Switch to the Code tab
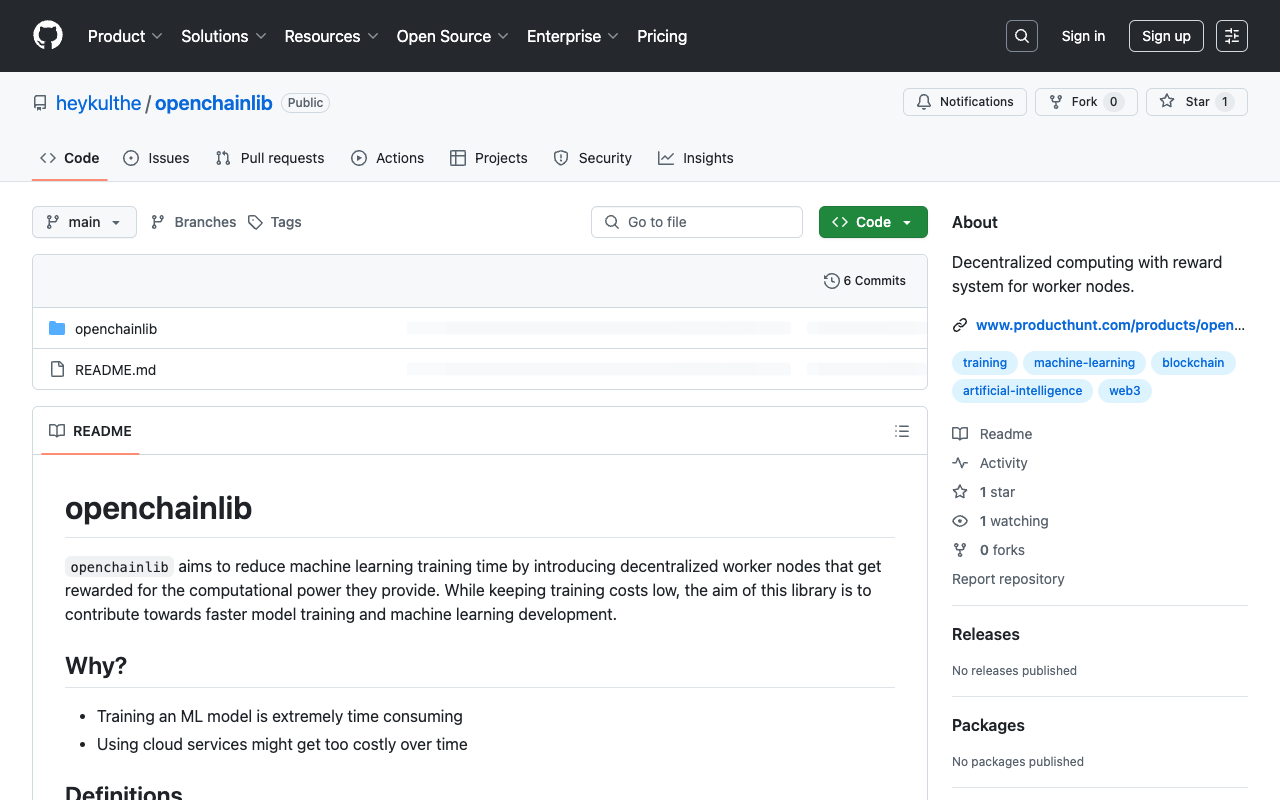The width and height of the screenshot is (1280, 800). (70, 158)
